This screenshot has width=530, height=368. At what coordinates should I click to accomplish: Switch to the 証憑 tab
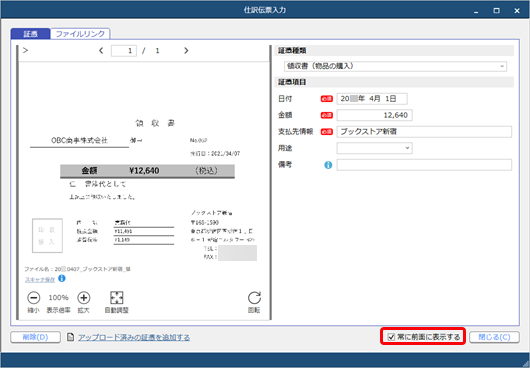[30, 34]
